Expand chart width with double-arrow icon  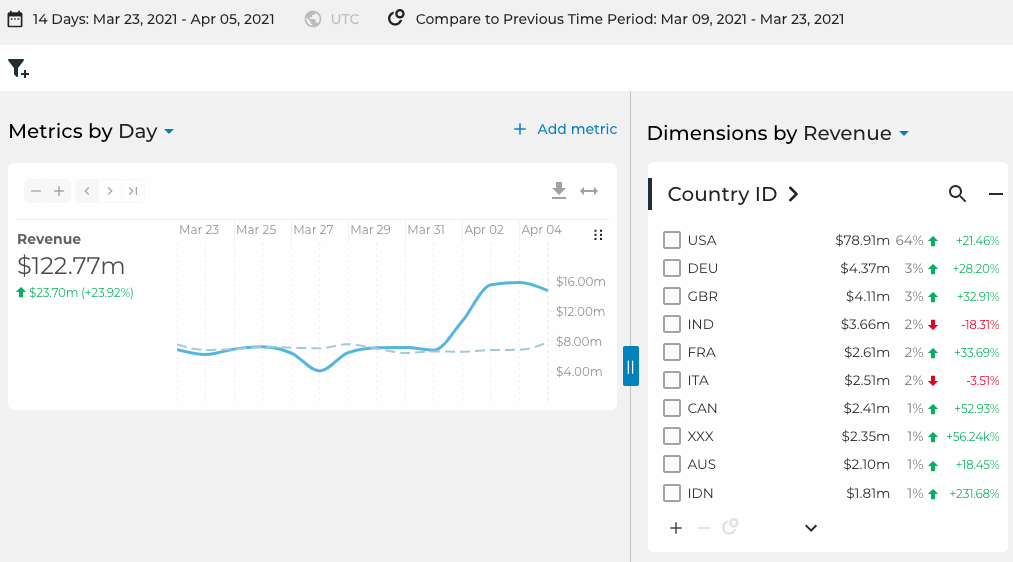[589, 191]
